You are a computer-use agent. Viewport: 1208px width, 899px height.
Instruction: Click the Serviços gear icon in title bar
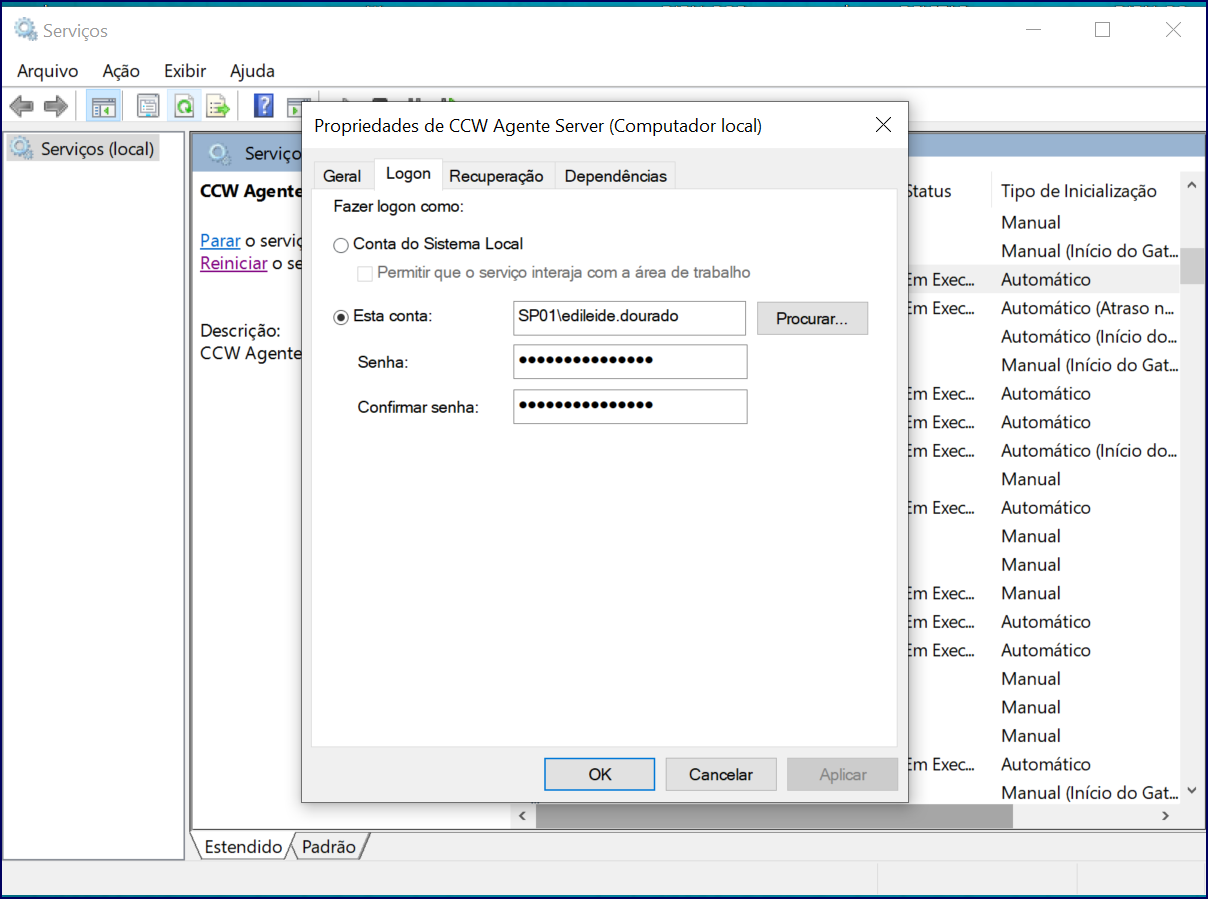pos(25,31)
